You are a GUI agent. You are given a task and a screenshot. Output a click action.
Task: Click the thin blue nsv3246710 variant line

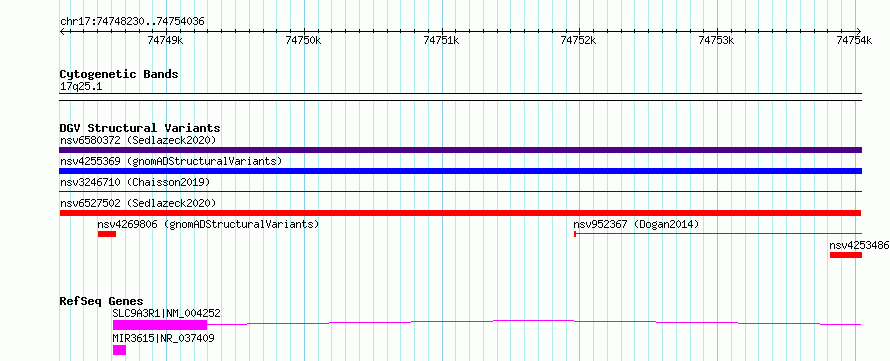460,192
